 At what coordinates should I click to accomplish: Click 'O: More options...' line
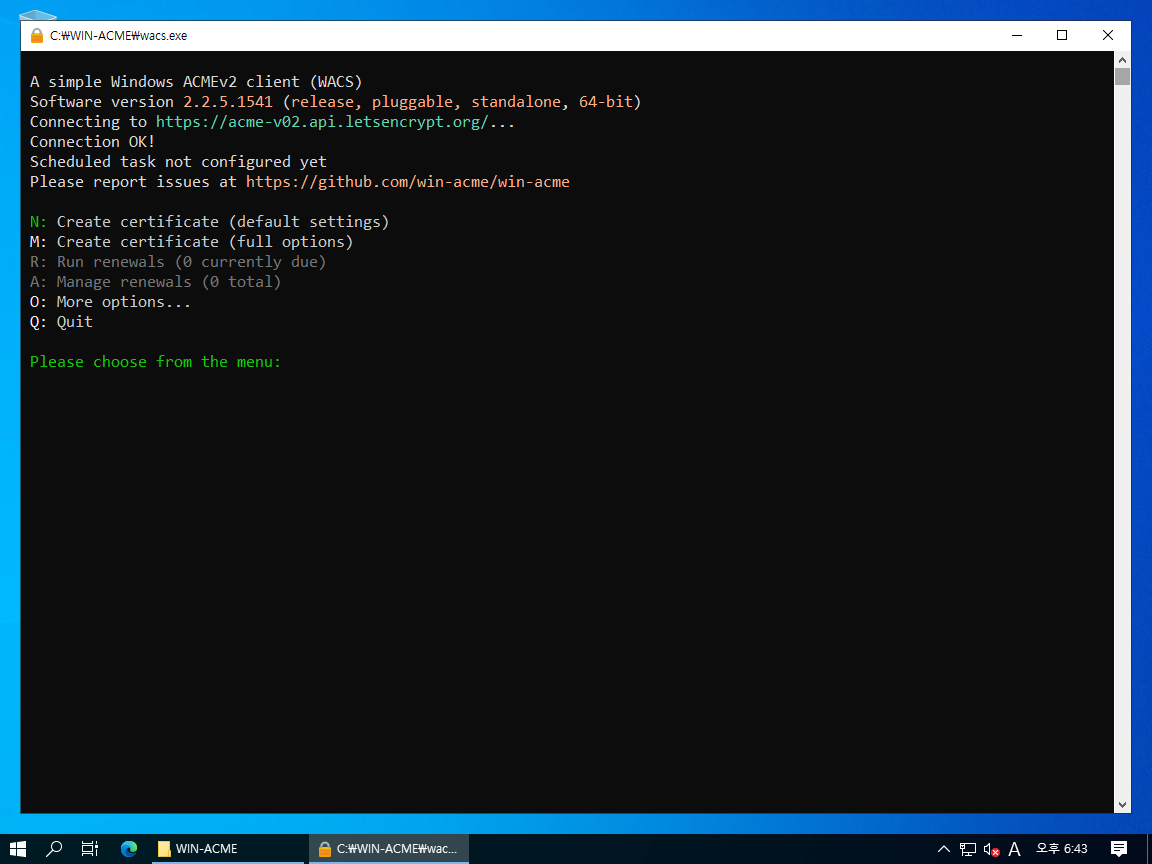coord(110,302)
